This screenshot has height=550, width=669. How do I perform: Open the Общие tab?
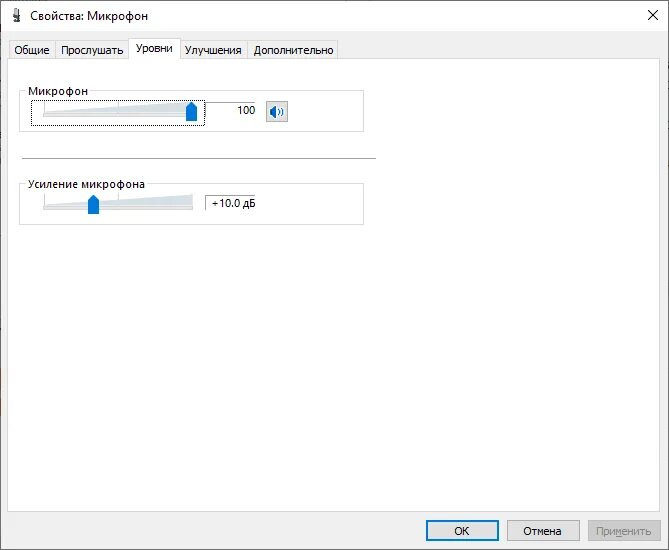click(x=32, y=50)
